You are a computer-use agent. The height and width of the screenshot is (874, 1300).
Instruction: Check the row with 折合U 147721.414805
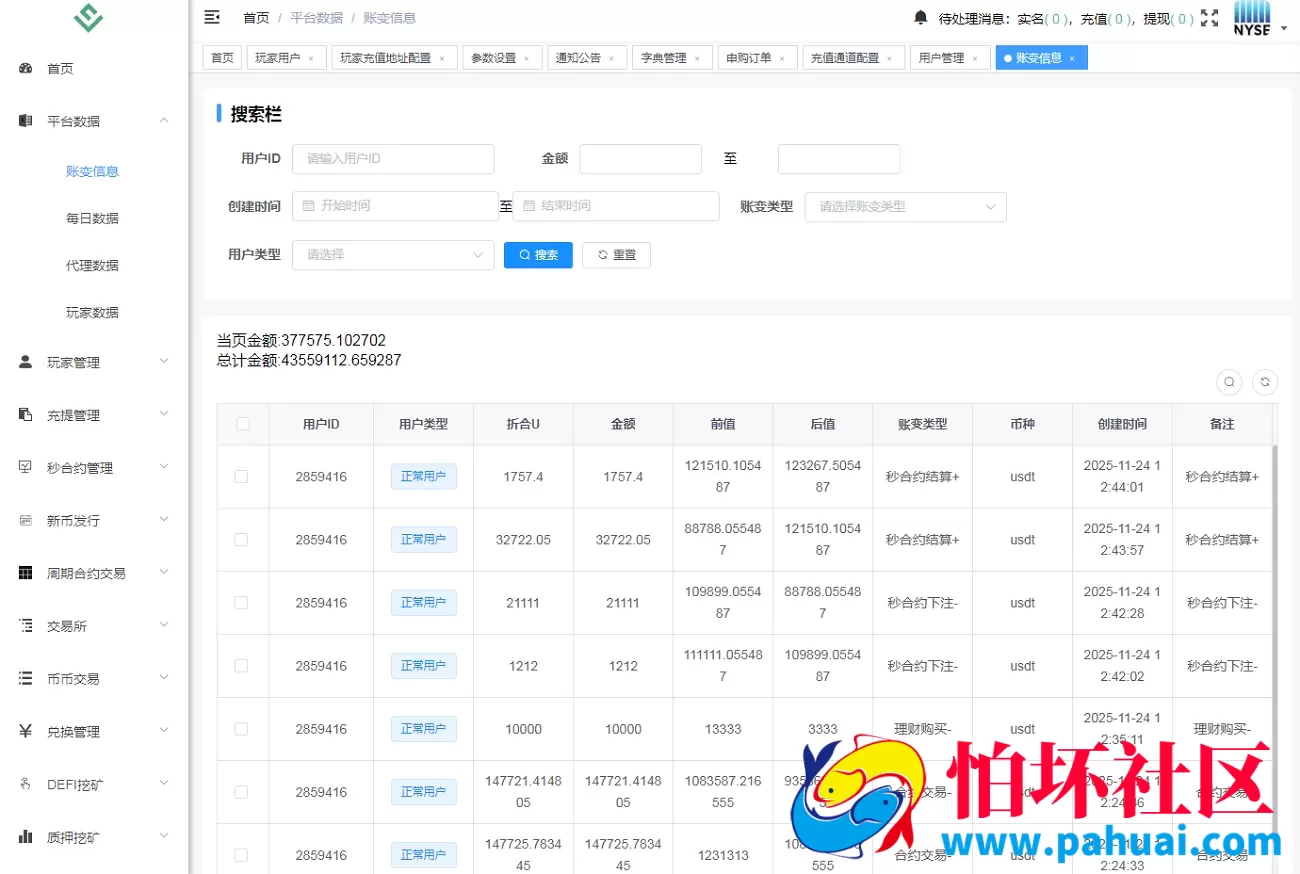[x=241, y=792]
